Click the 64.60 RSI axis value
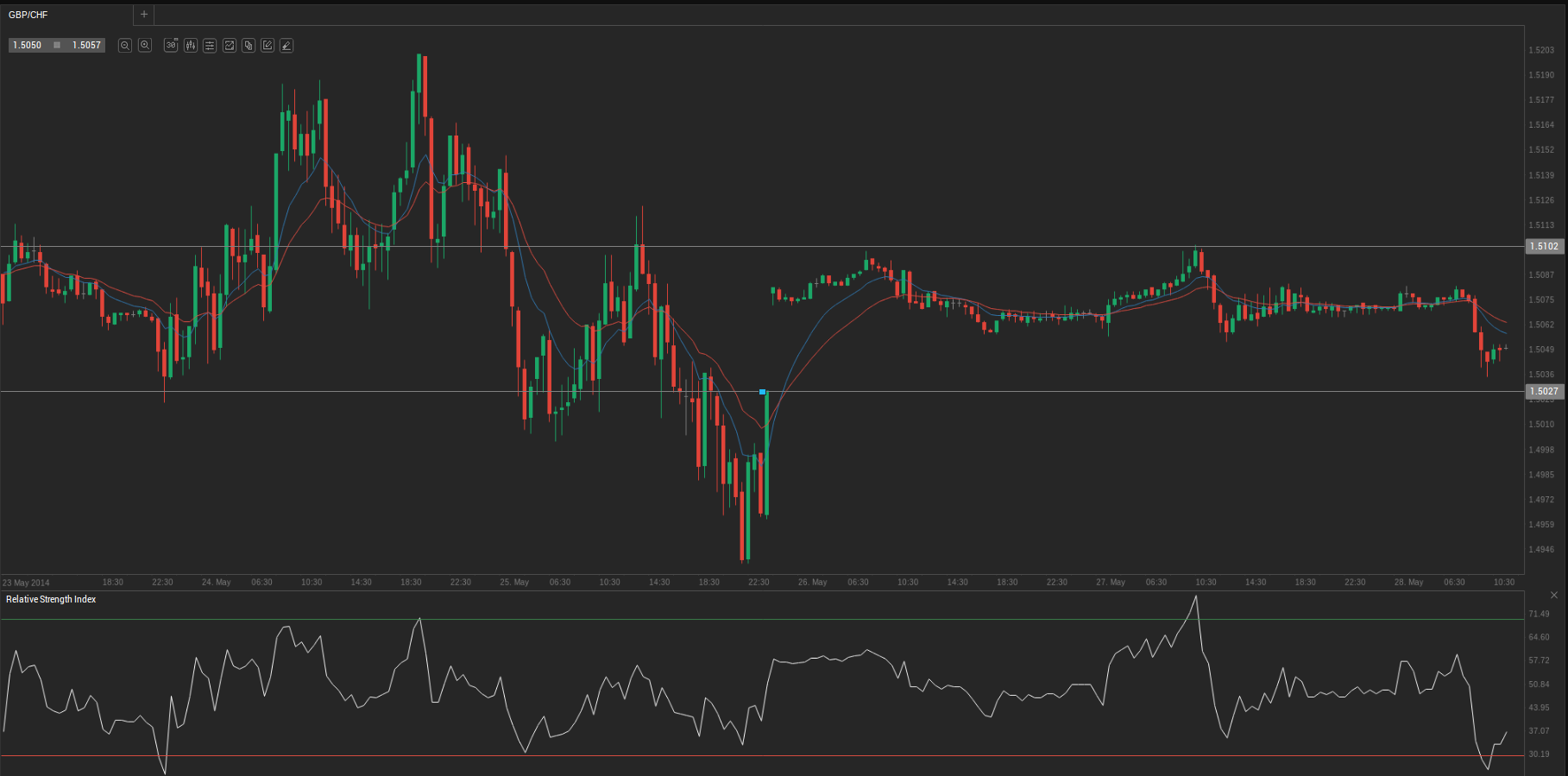Screen dimensions: 1568x776 click(x=1539, y=638)
